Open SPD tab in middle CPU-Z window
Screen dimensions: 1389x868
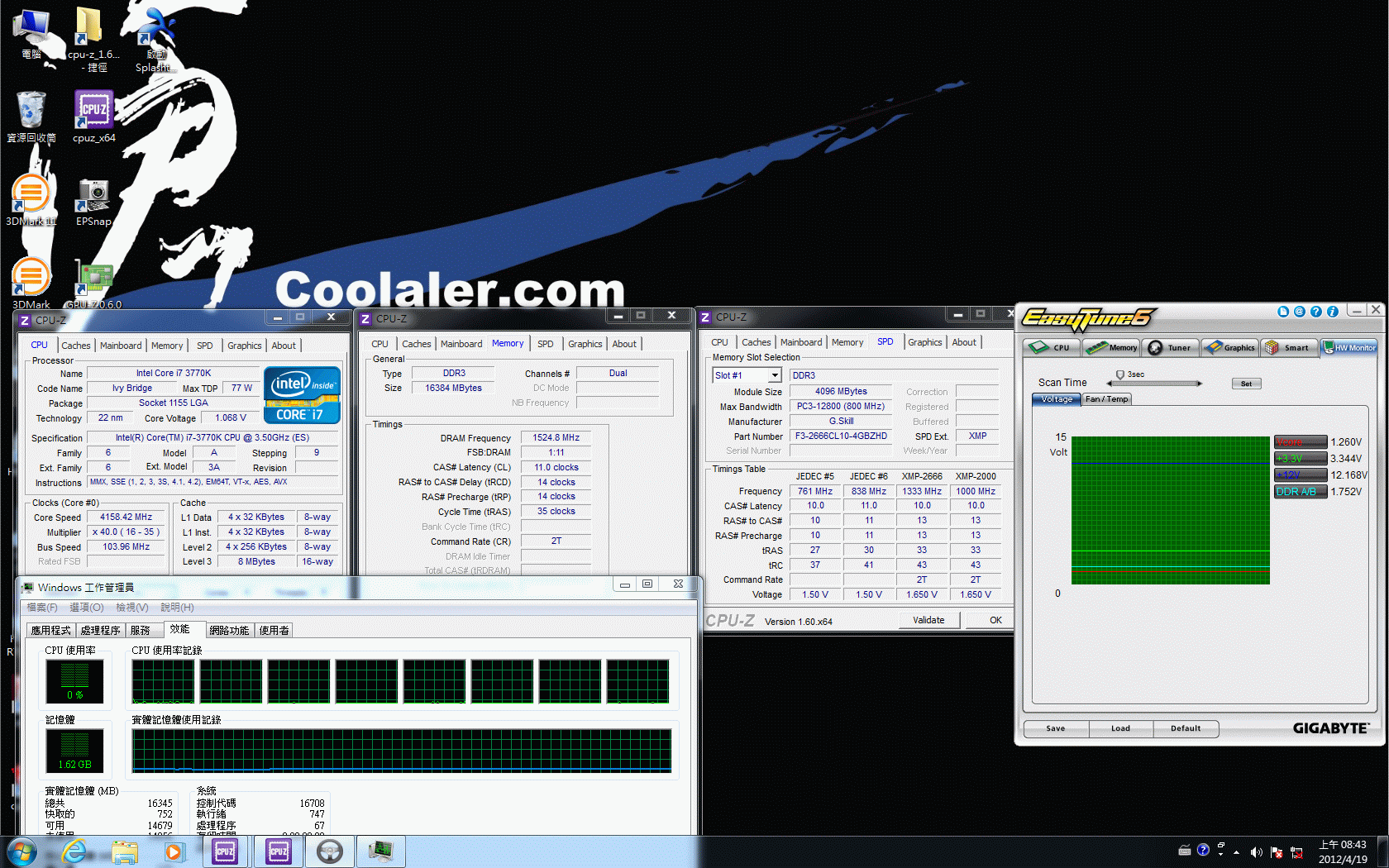coord(546,344)
